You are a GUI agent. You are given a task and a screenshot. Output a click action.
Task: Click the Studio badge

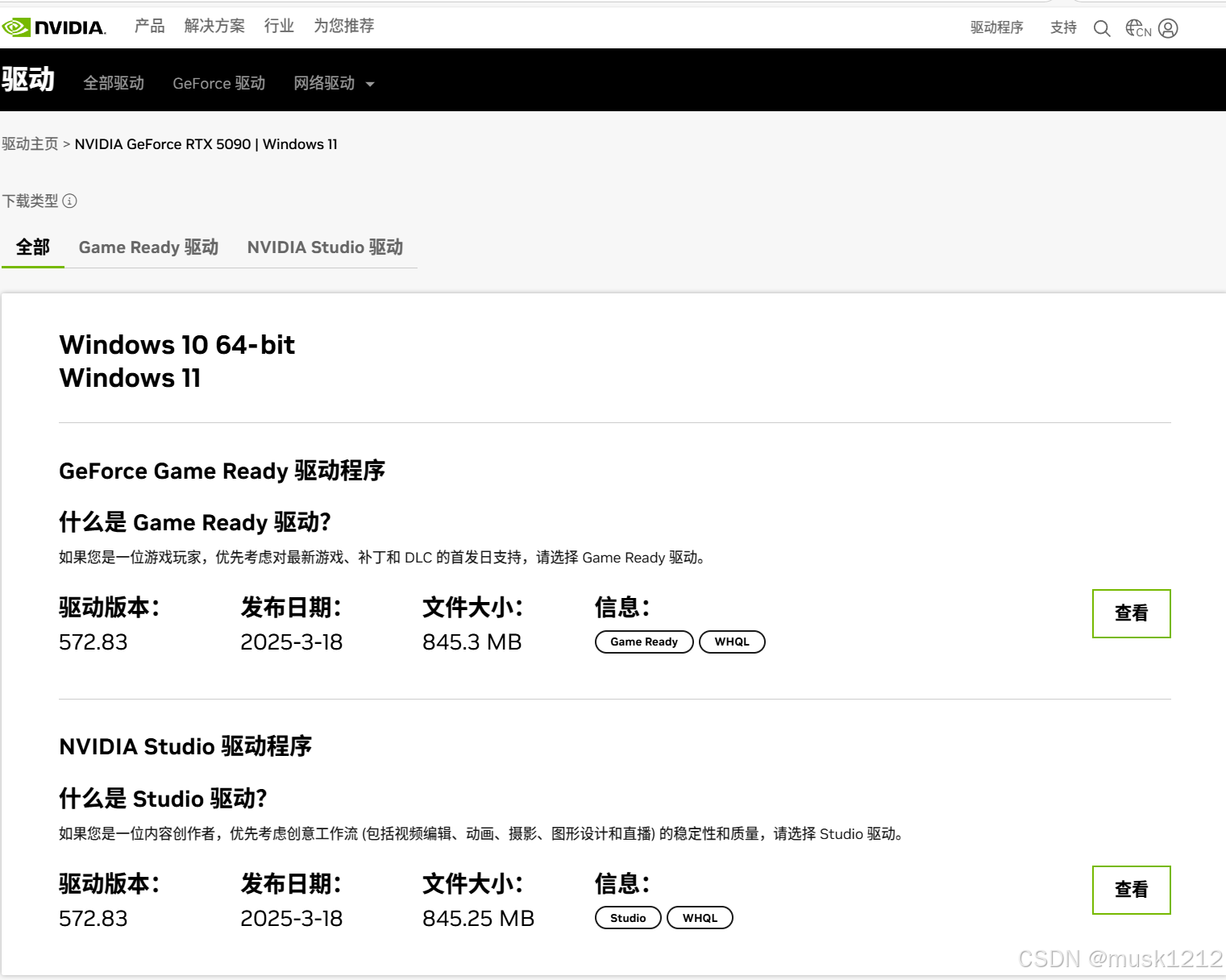click(628, 918)
